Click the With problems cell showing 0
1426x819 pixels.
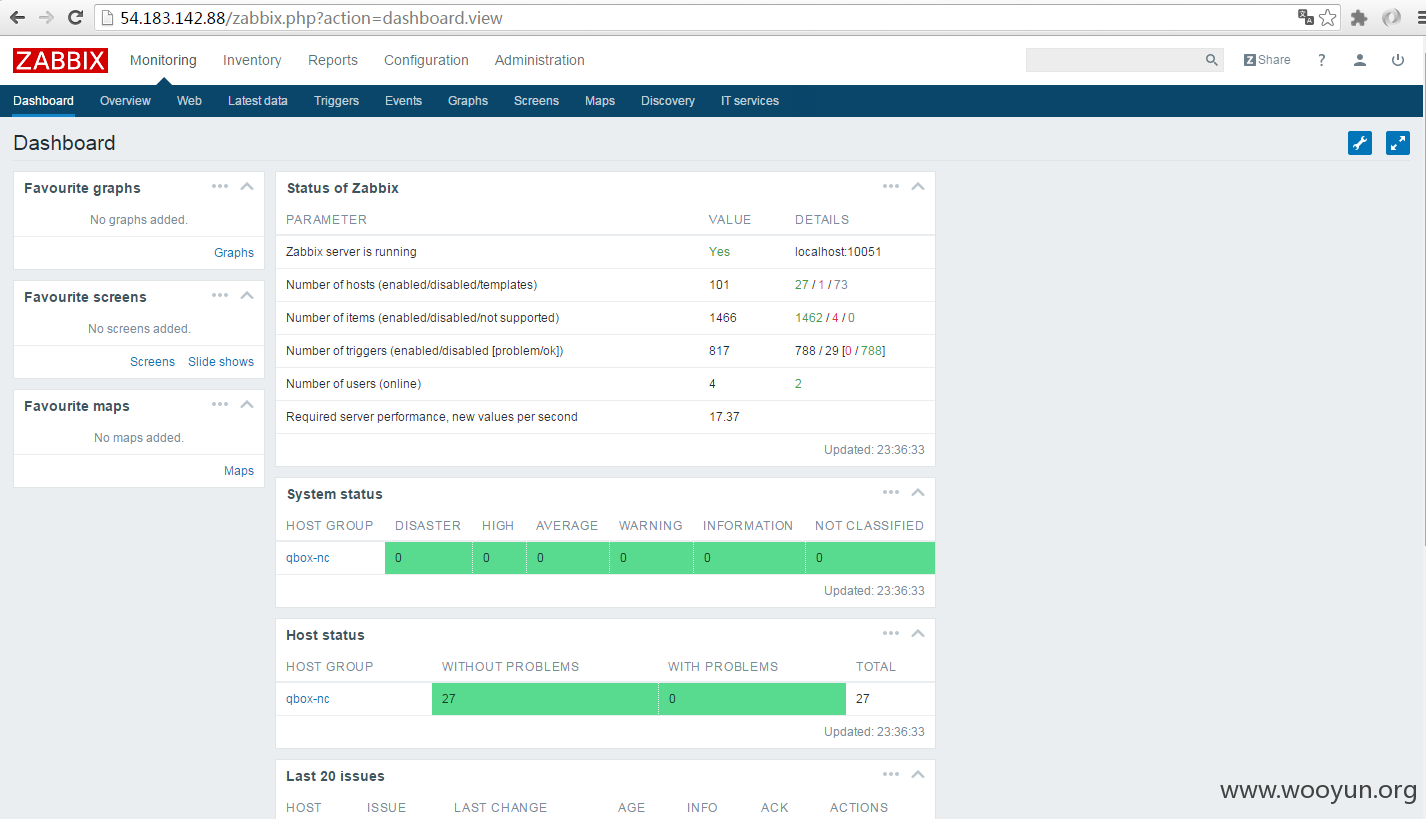coord(752,699)
